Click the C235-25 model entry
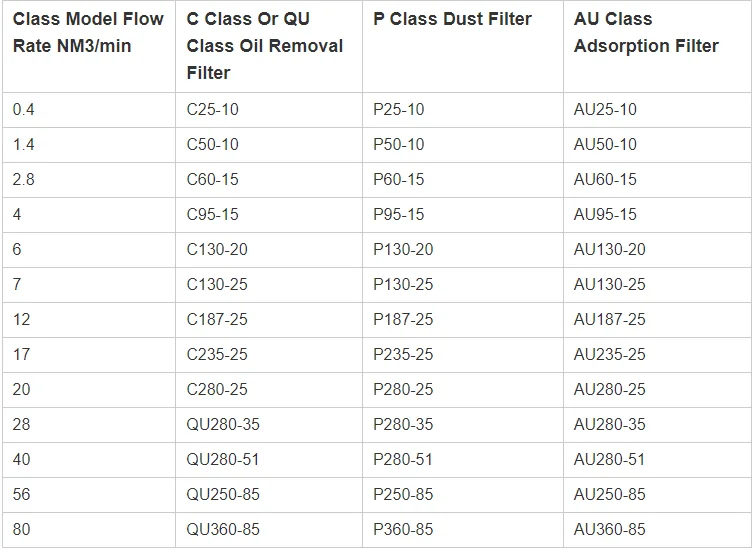753x549 pixels. (269, 355)
